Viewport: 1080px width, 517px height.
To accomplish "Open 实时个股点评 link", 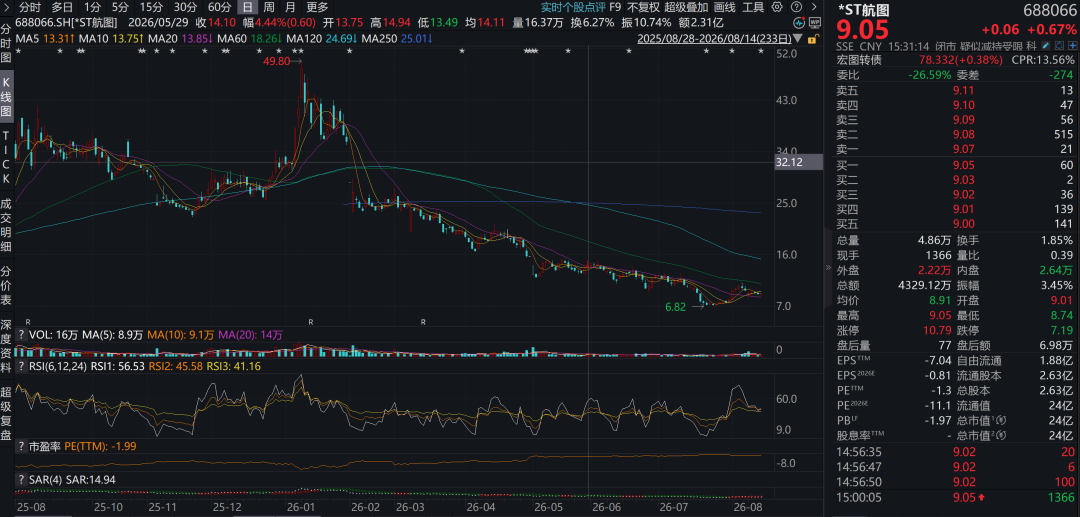I will click(x=572, y=8).
